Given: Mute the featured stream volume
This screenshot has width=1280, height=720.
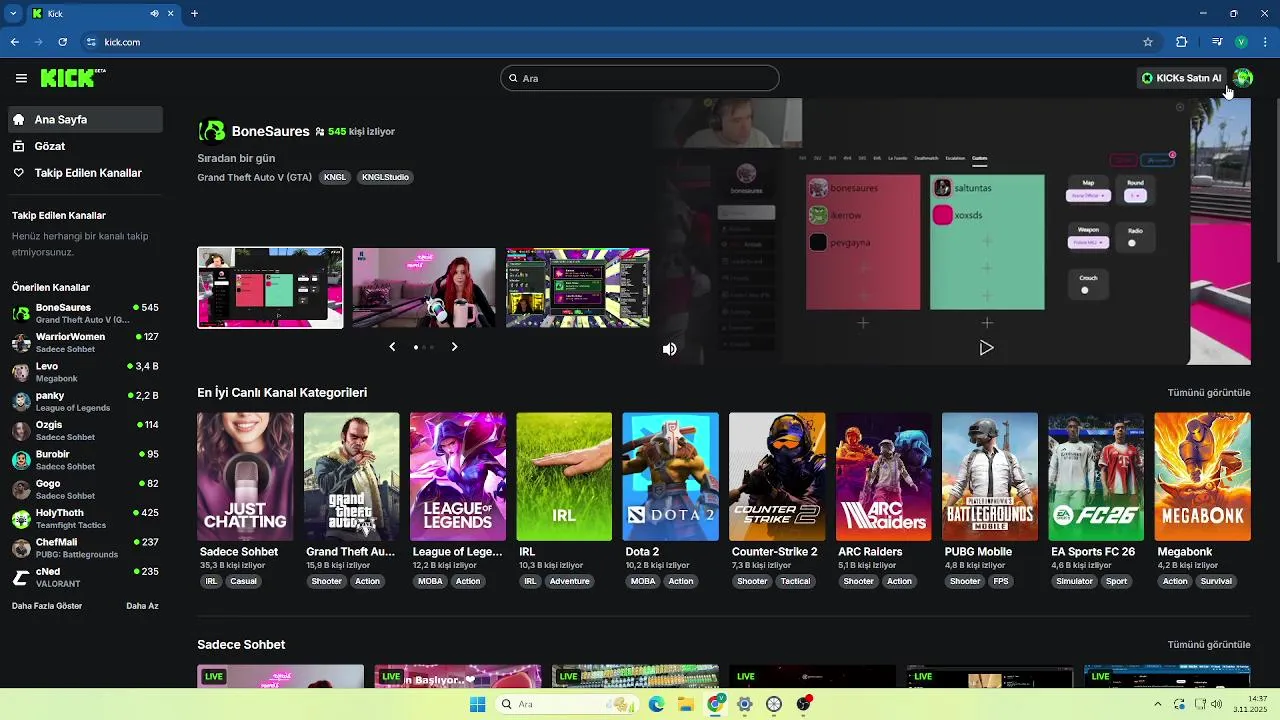Looking at the screenshot, I should tap(670, 349).
